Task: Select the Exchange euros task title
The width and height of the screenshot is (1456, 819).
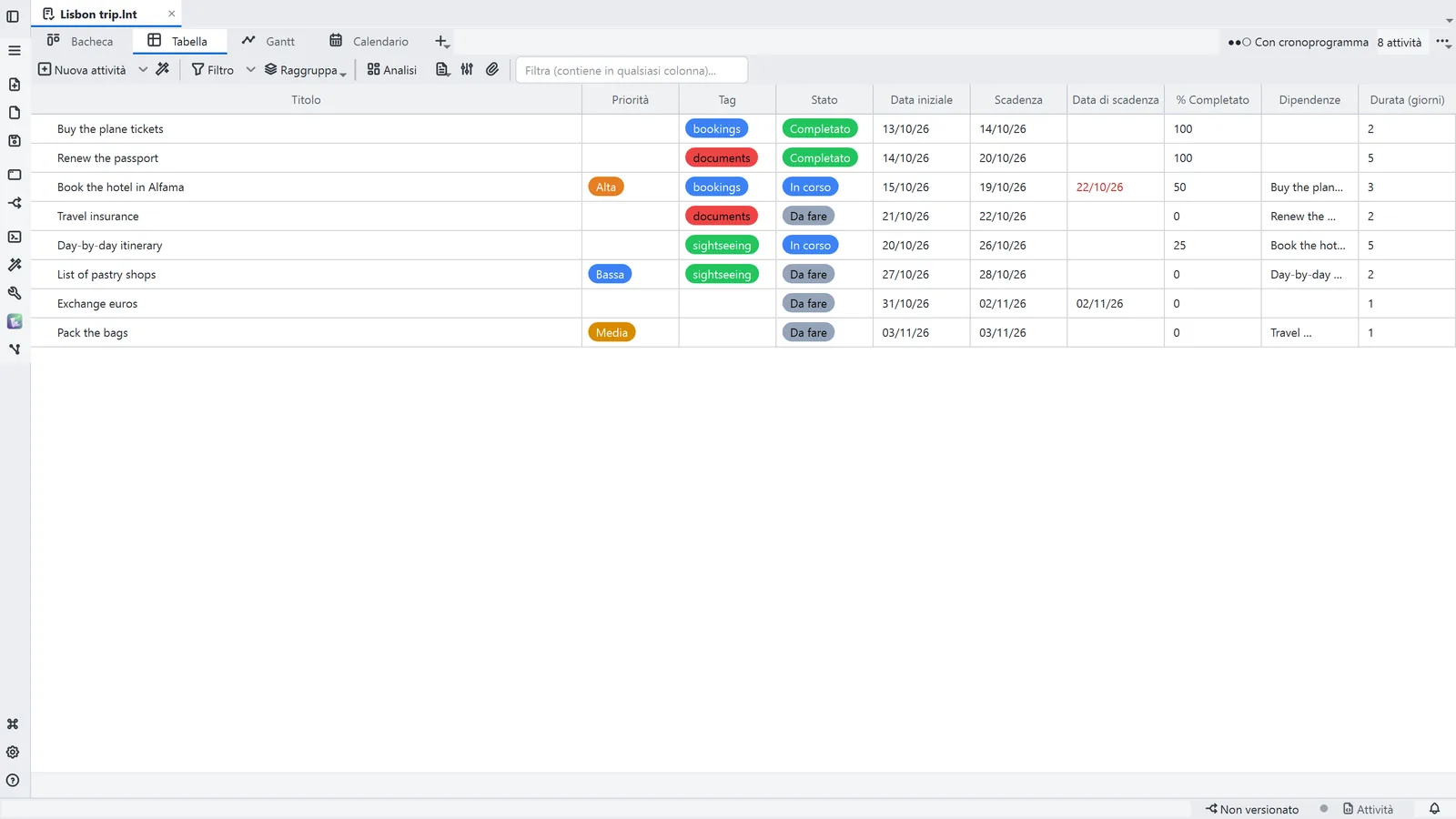Action: pyautogui.click(x=97, y=304)
